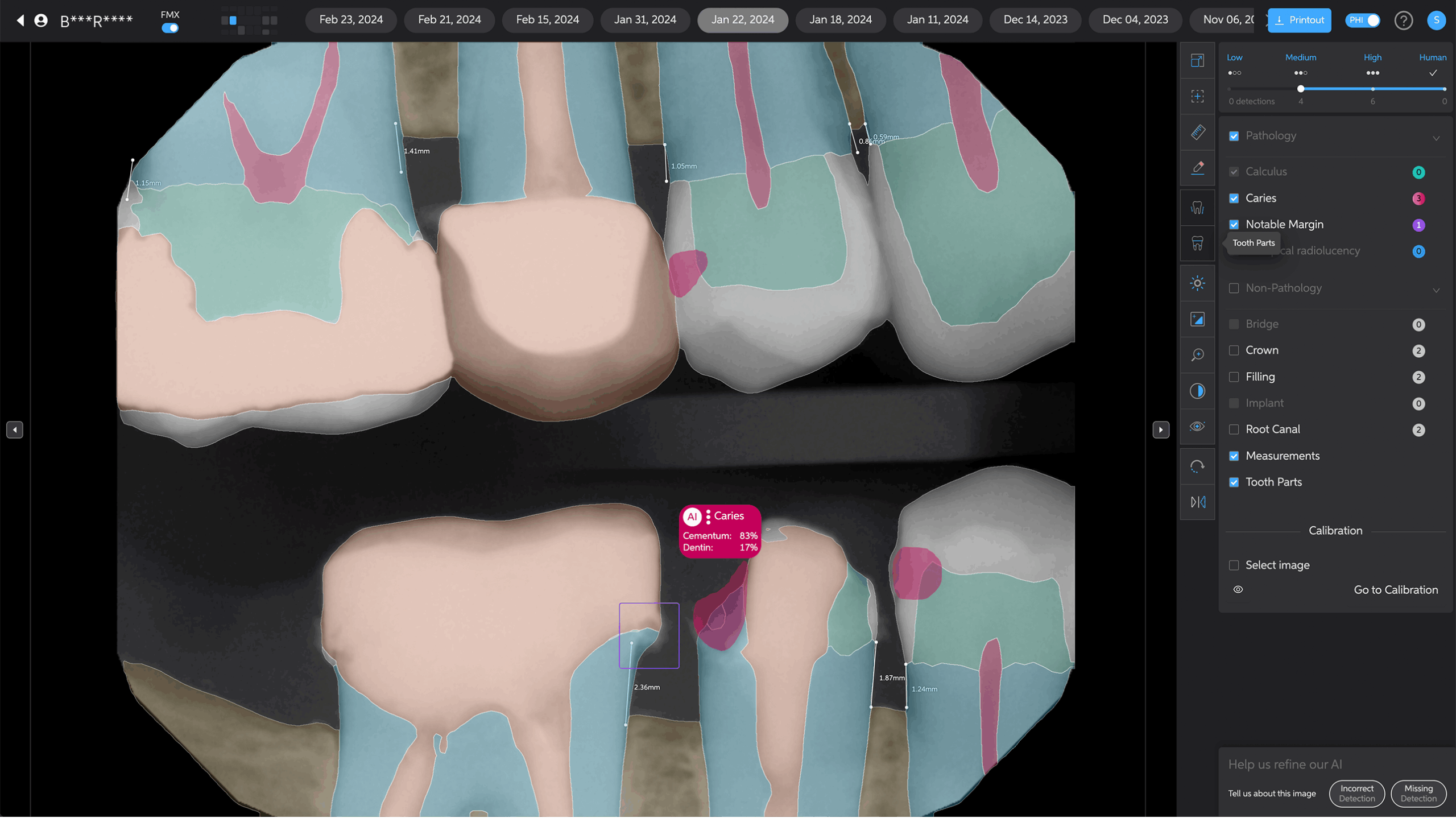
Task: Click the confidence threshold slider handle
Action: tap(1301, 89)
